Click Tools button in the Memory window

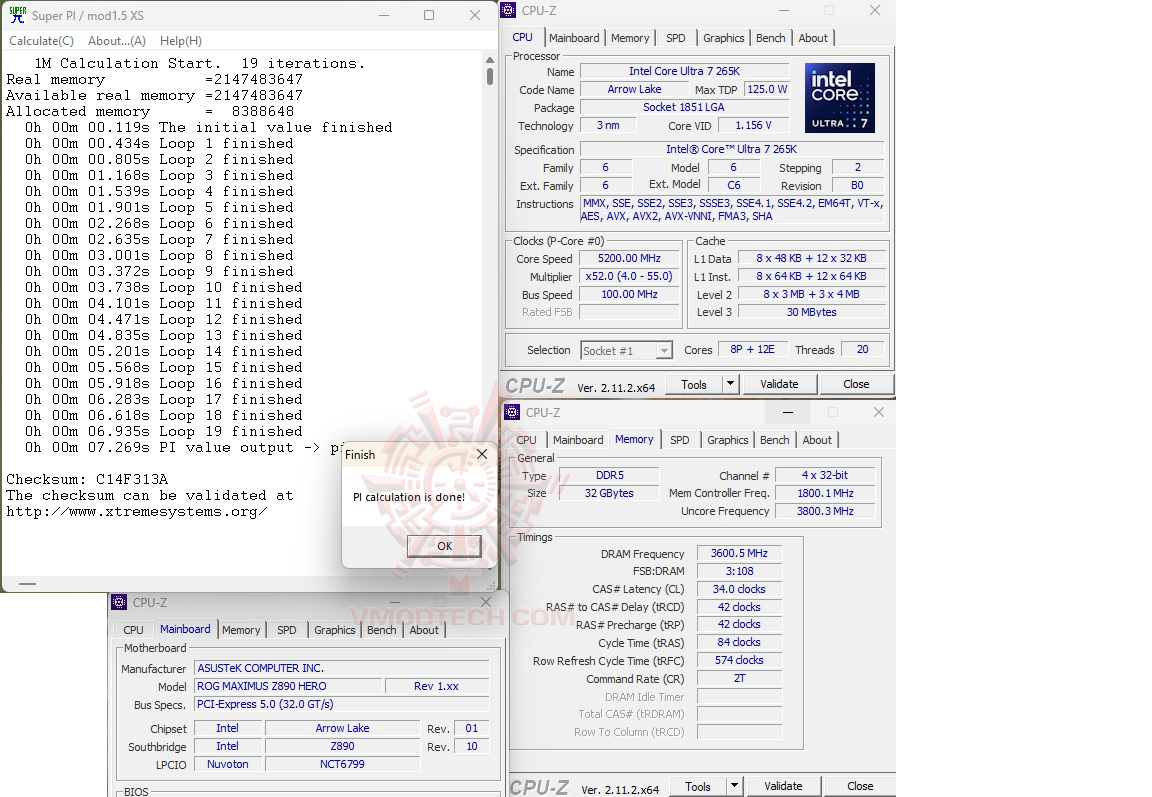(x=698, y=786)
